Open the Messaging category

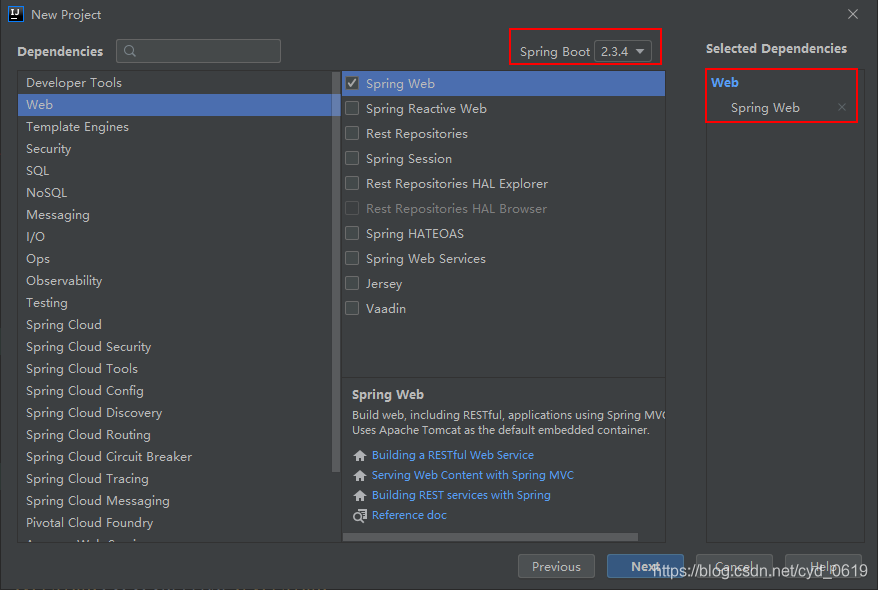point(175,214)
